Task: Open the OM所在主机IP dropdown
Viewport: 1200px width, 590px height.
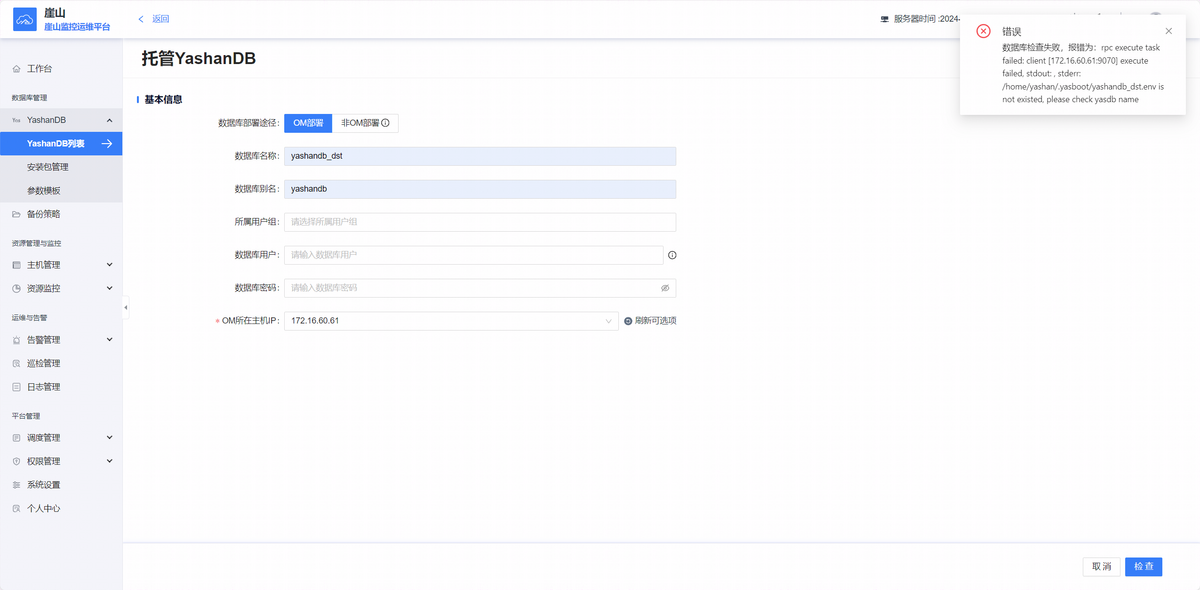Action: 451,321
